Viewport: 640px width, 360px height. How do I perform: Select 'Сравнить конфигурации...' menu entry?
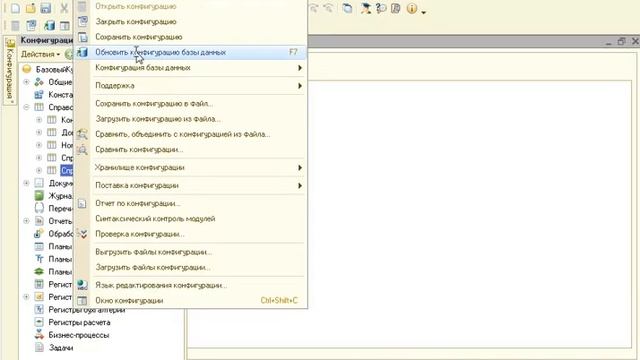pyautogui.click(x=190, y=149)
